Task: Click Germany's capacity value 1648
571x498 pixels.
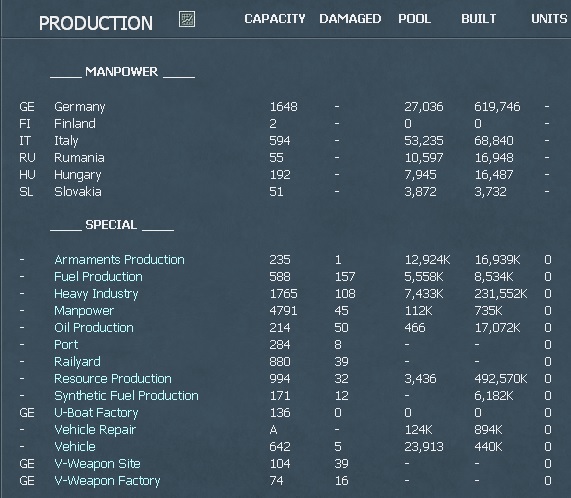Action: point(283,107)
